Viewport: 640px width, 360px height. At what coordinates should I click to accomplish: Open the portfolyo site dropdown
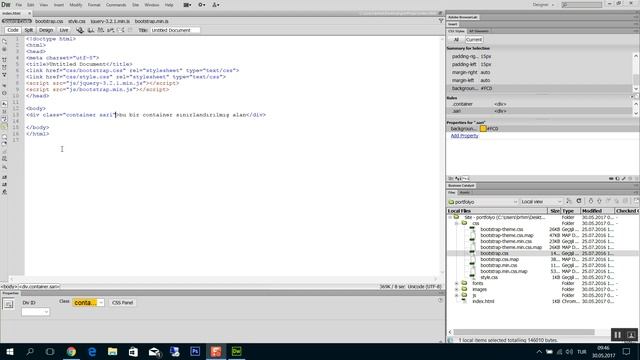click(x=482, y=202)
